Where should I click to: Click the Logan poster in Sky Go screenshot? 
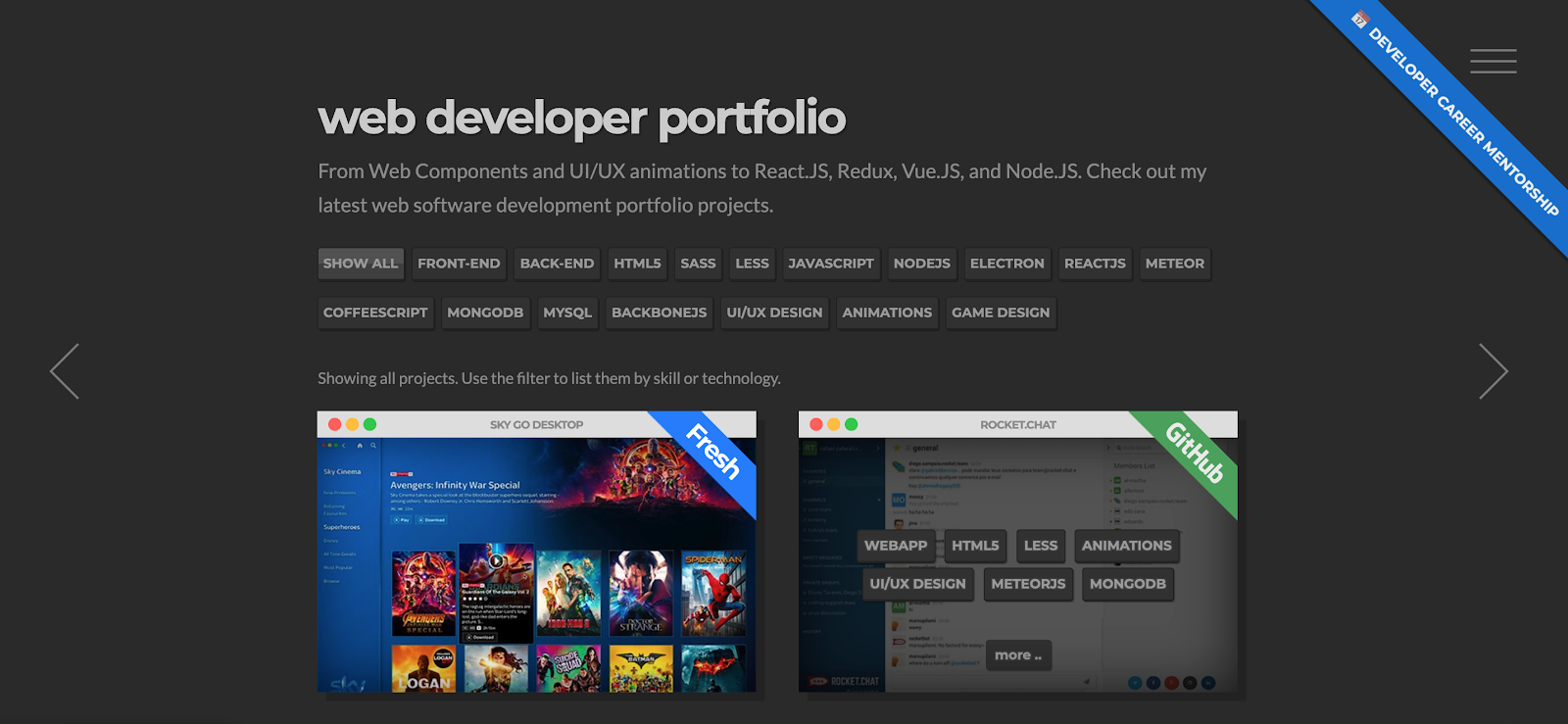pos(424,668)
